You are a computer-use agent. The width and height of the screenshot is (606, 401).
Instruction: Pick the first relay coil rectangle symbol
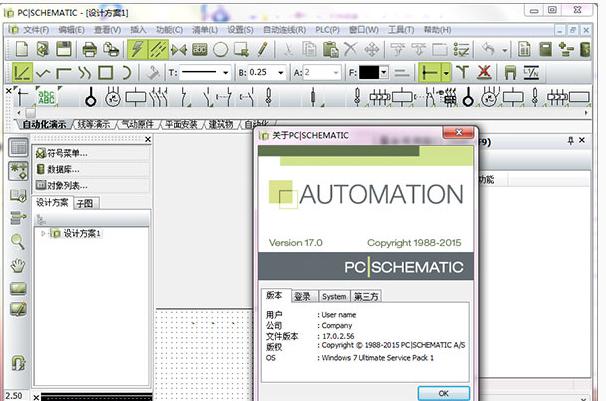[x=136, y=97]
